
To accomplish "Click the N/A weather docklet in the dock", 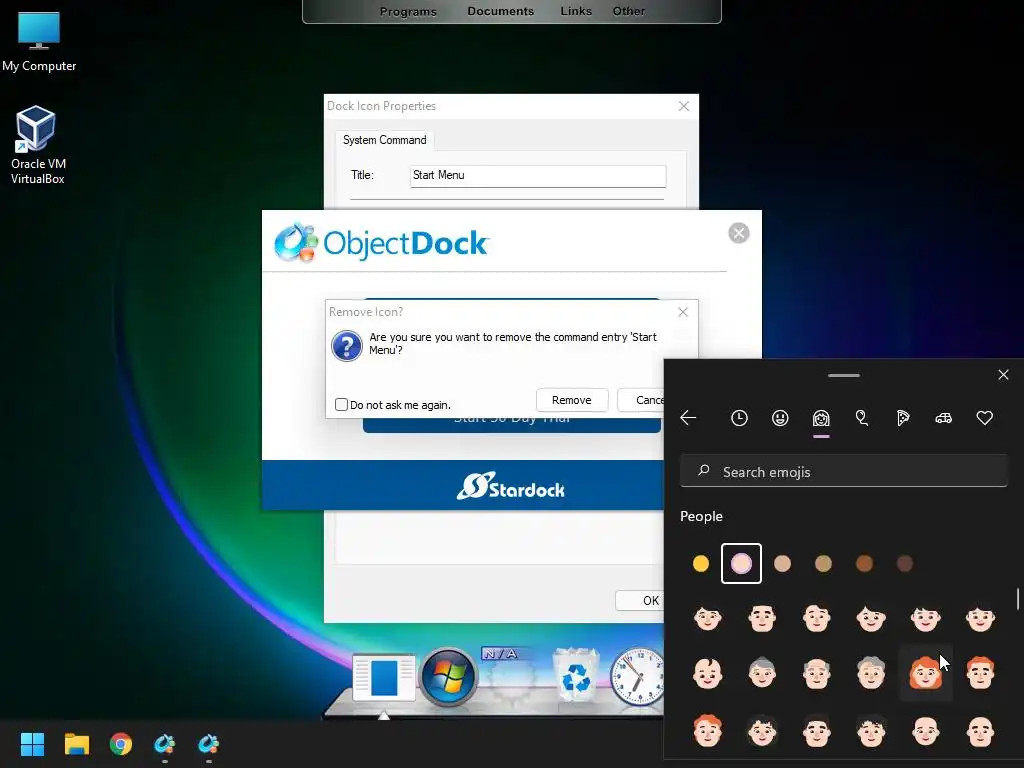I will pyautogui.click(x=510, y=673).
